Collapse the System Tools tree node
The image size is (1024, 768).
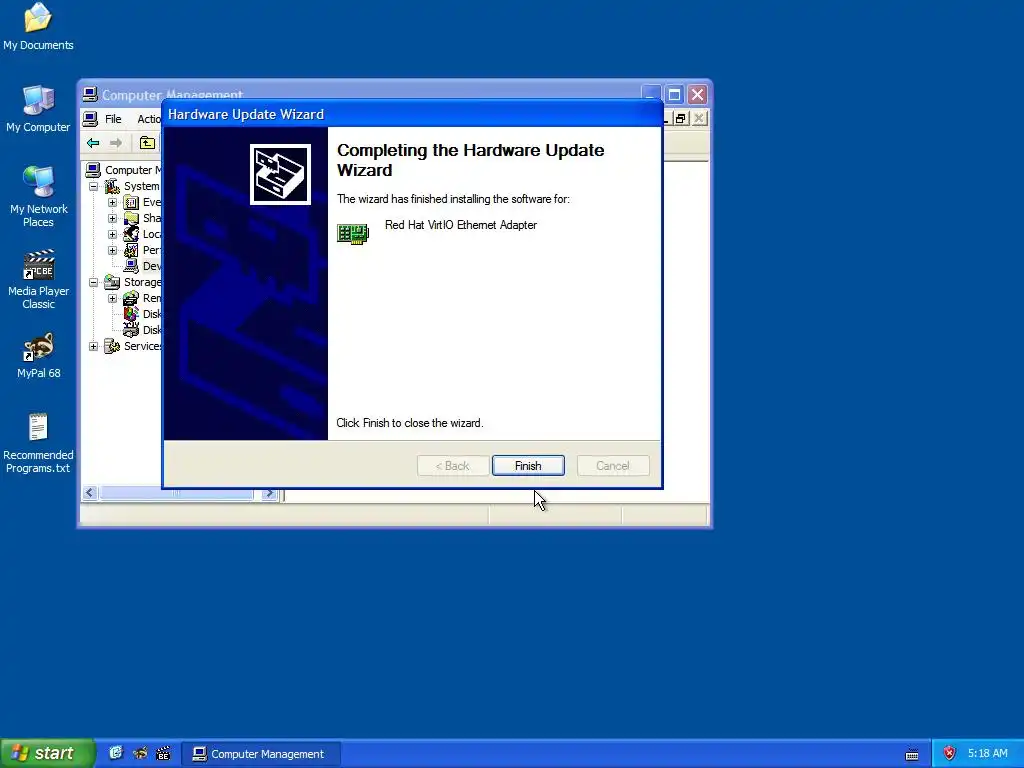coord(93,187)
